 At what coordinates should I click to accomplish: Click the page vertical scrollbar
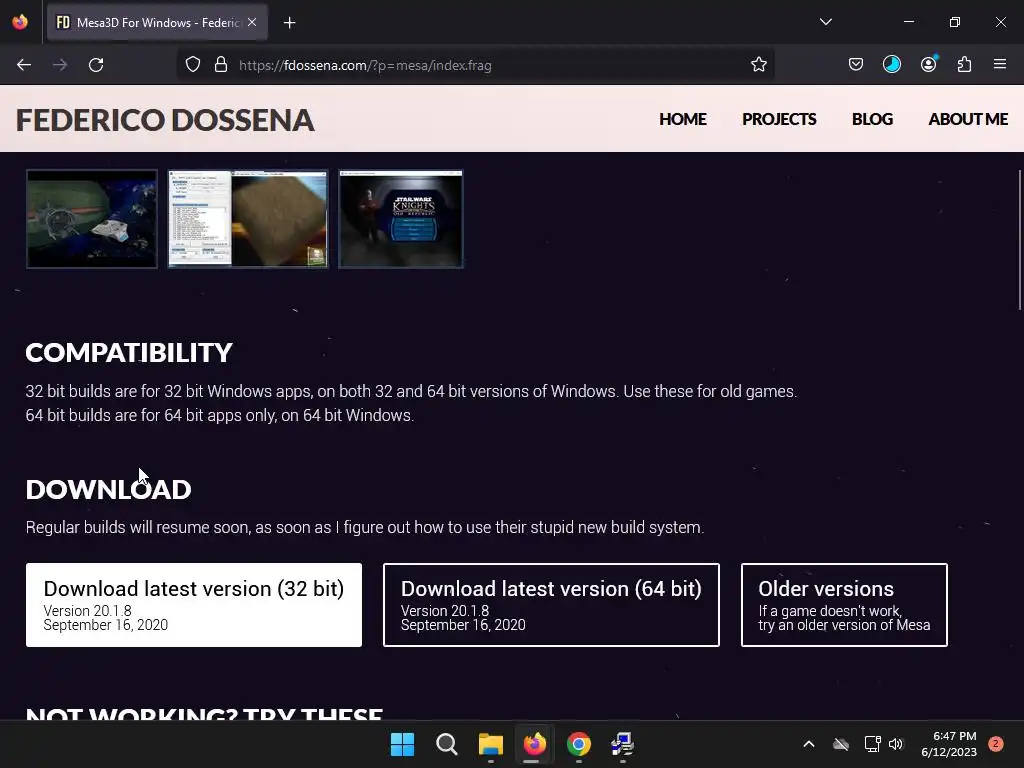[1020, 240]
